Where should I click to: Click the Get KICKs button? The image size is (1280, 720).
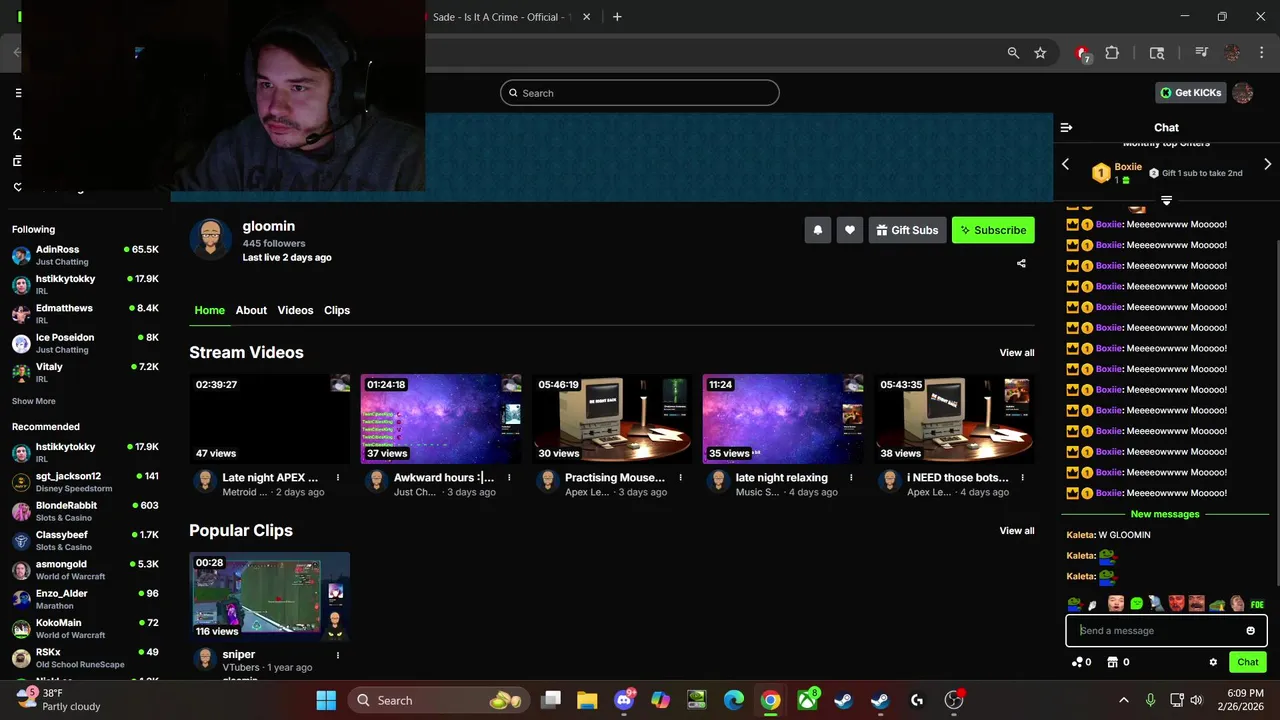click(x=1190, y=93)
